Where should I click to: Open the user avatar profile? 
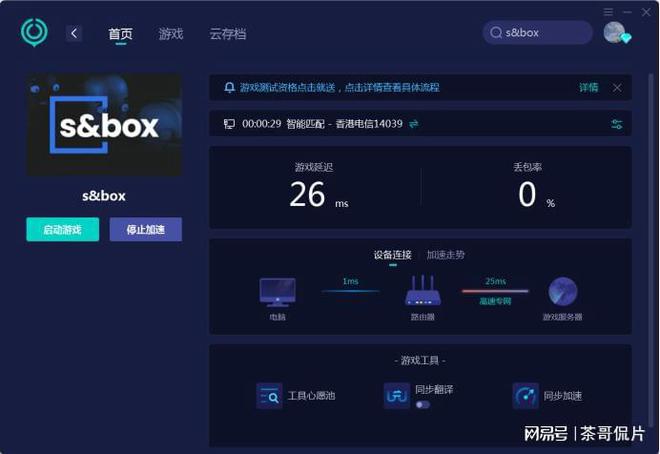tap(615, 32)
